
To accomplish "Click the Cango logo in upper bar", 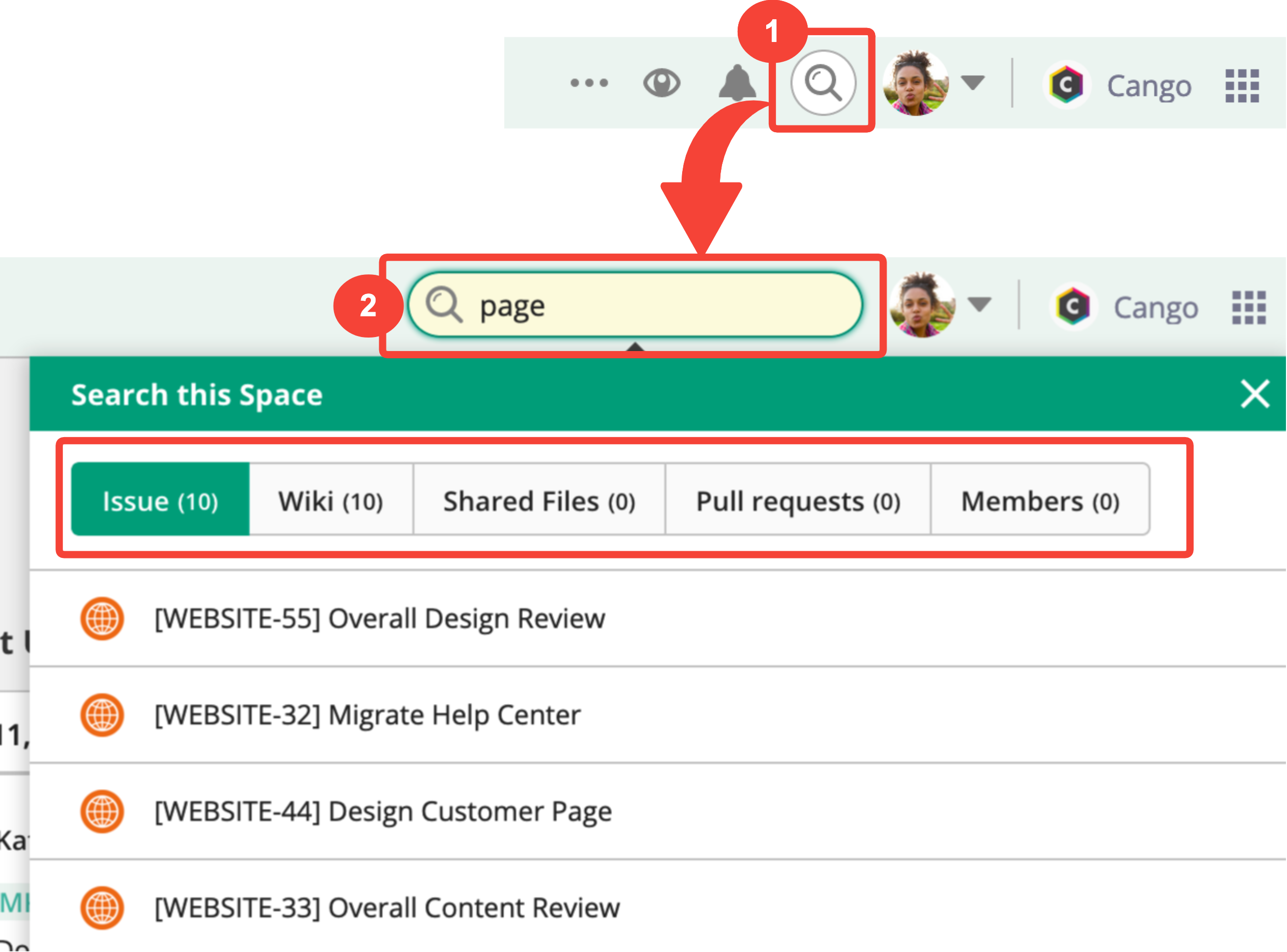I will click(x=1067, y=85).
